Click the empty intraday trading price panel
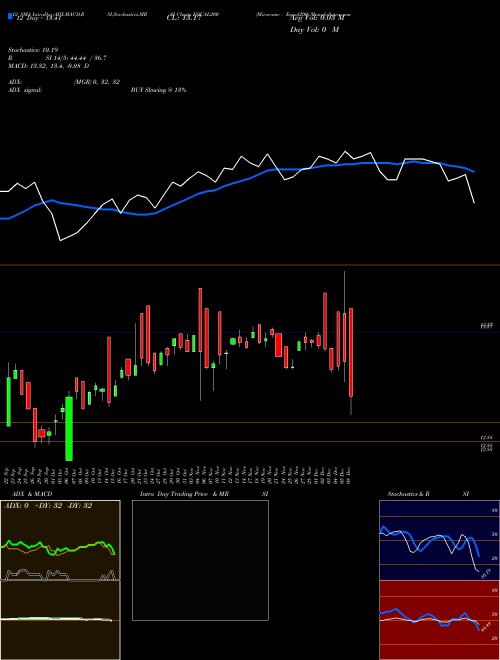This screenshot has height=660, width=500. [200, 560]
